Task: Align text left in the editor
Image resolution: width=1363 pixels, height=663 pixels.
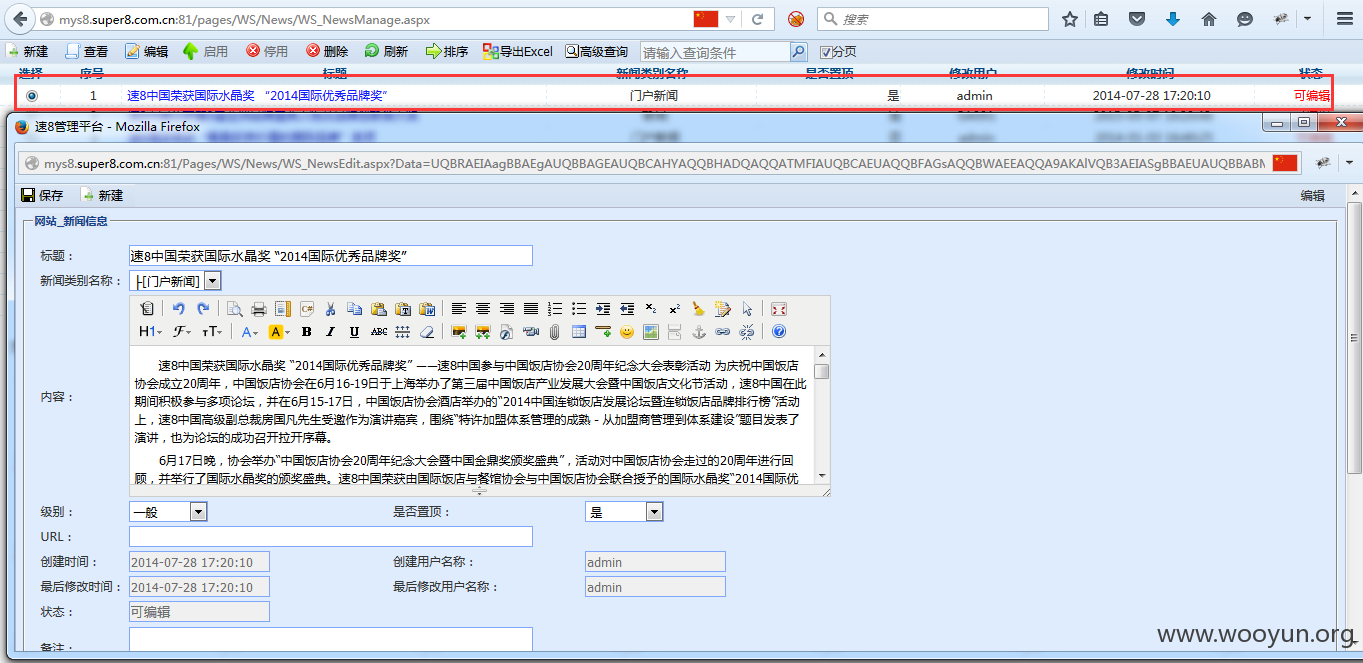Action: click(x=459, y=308)
